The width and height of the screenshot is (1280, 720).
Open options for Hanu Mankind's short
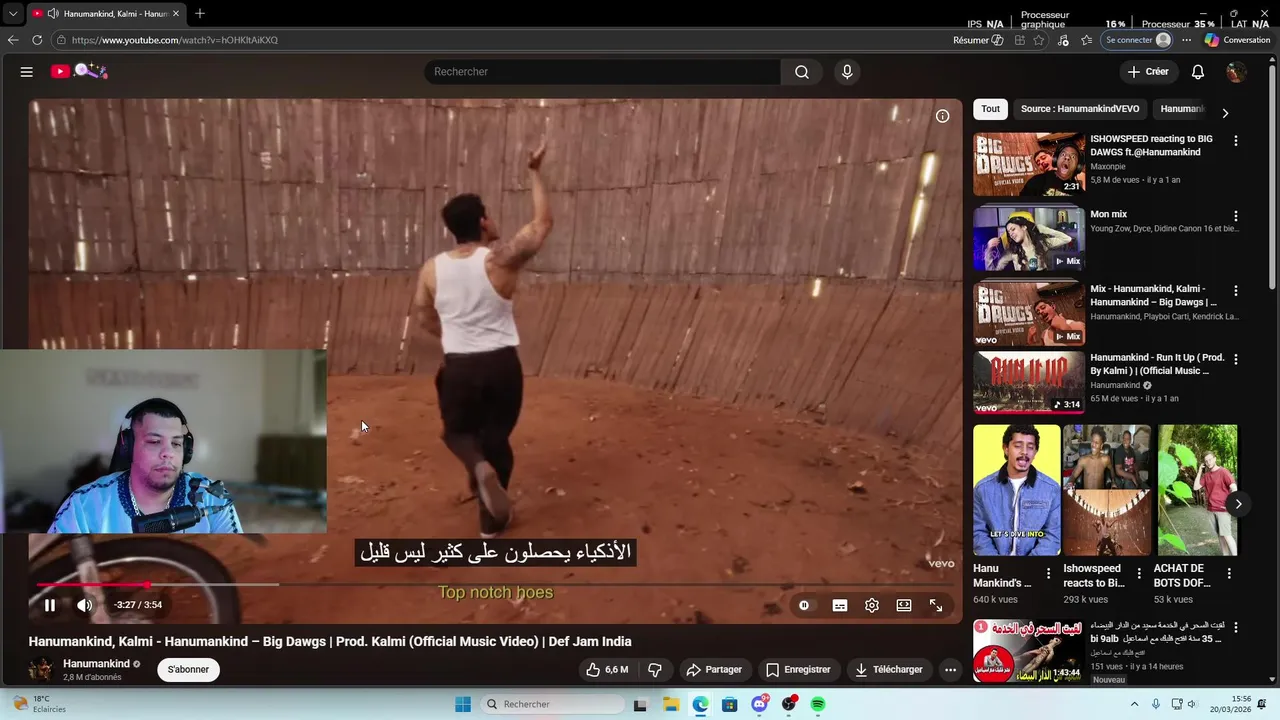pos(1048,573)
